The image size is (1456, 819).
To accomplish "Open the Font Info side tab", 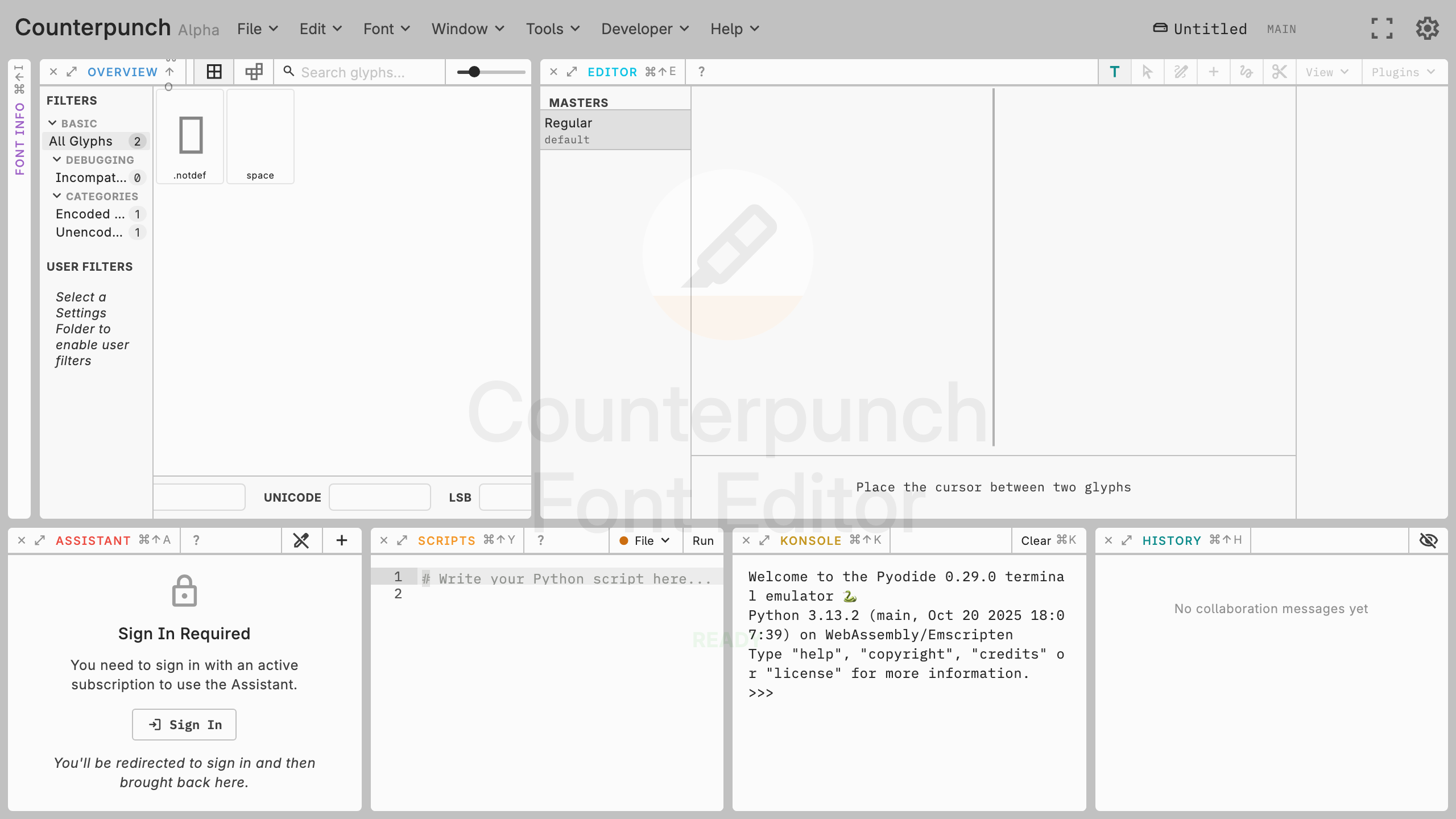I will coord(19,290).
